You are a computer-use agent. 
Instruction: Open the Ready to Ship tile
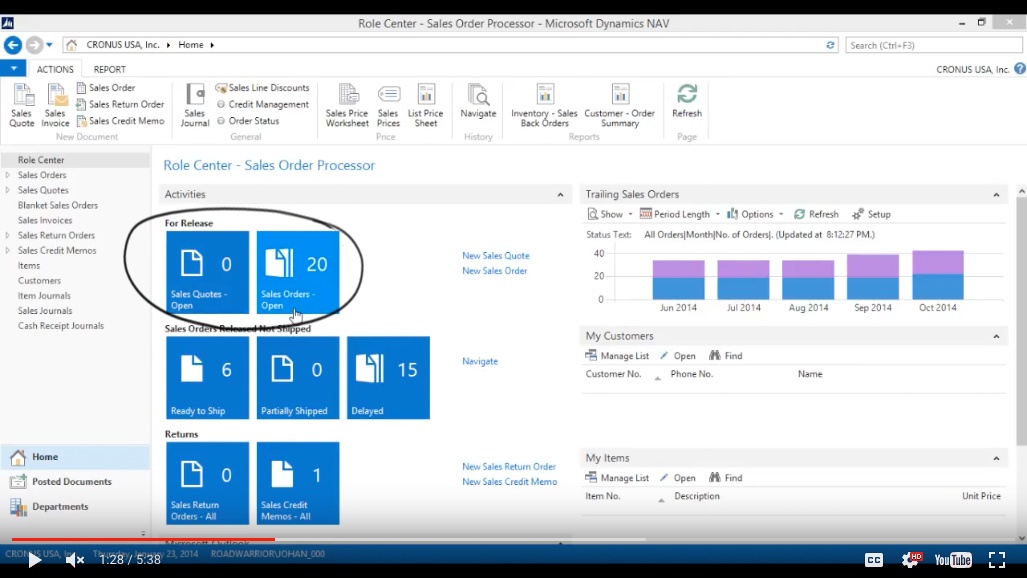tap(208, 377)
